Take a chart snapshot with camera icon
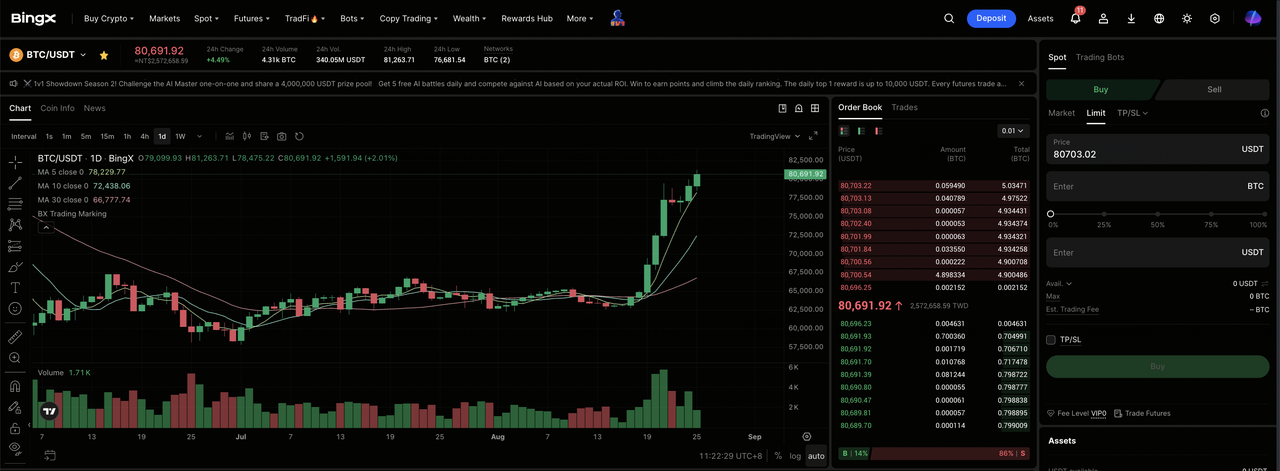The width and height of the screenshot is (1280, 471). click(282, 136)
